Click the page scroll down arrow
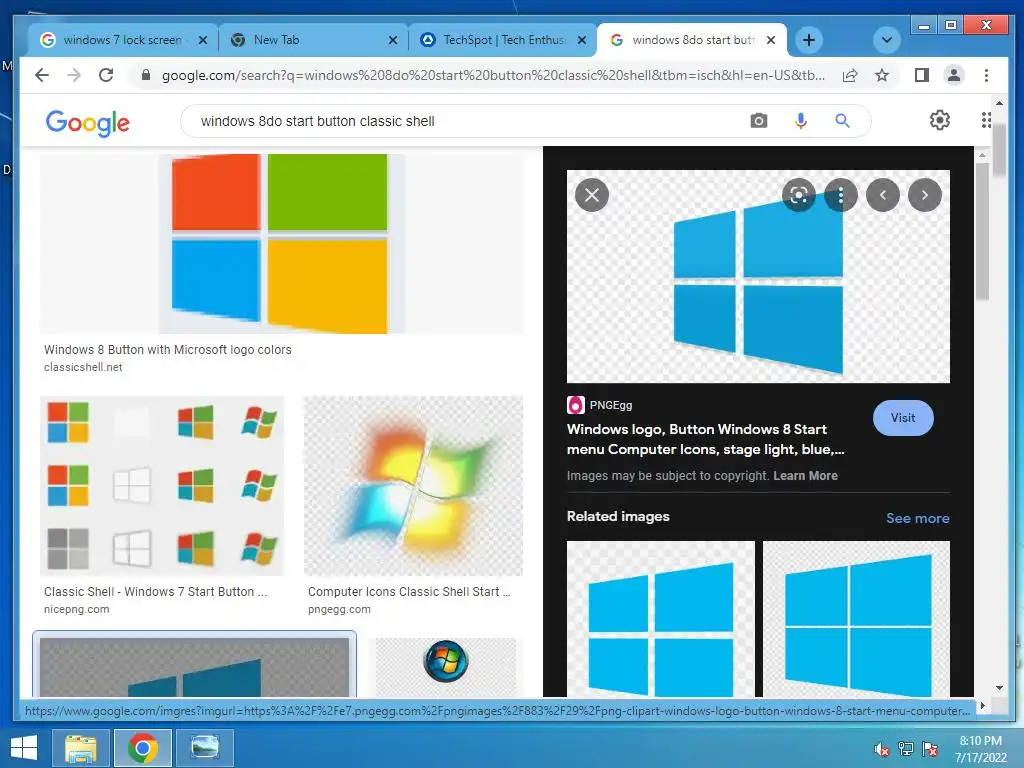 click(x=999, y=687)
